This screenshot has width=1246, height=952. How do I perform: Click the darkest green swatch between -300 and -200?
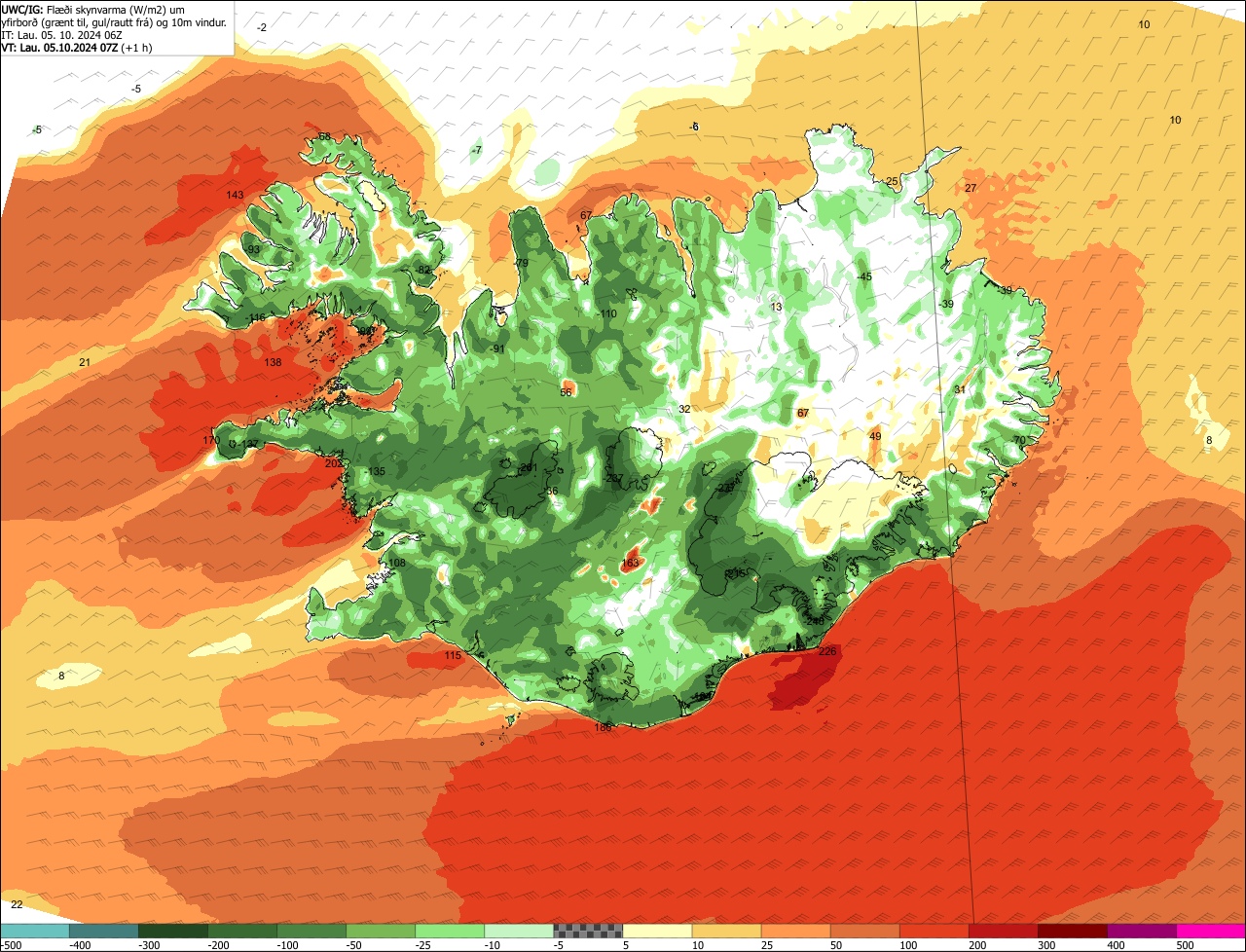tap(172, 931)
